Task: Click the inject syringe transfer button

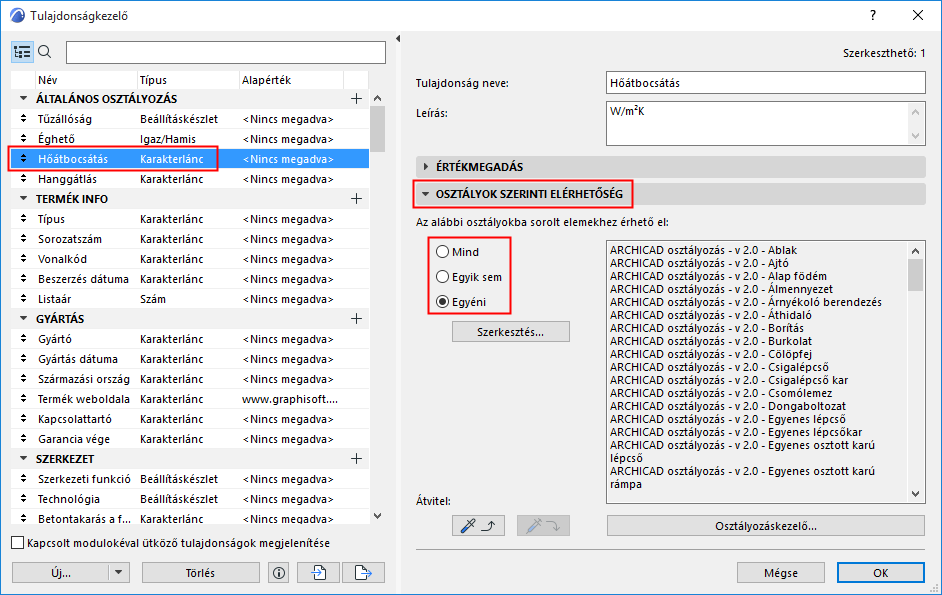Action: tap(543, 526)
